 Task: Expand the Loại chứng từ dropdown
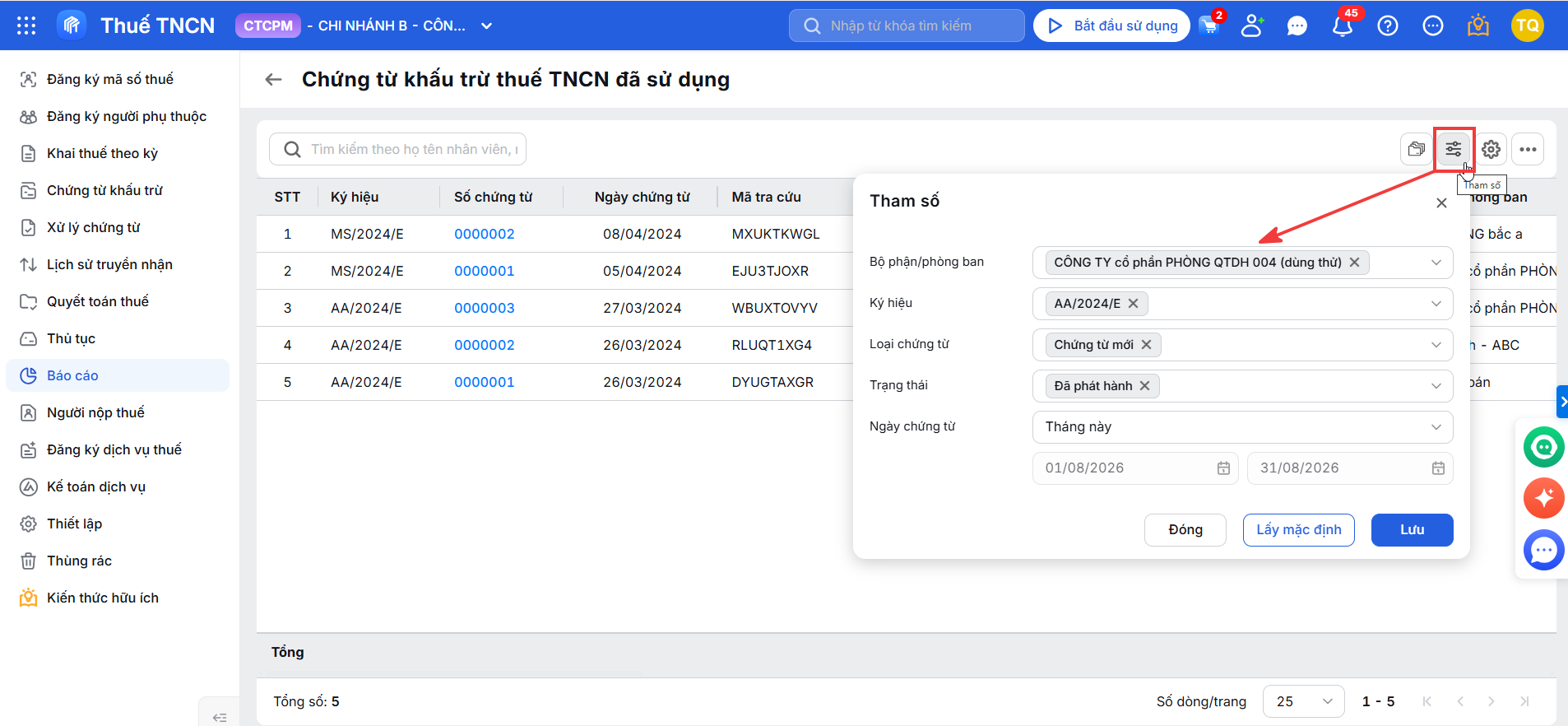coord(1436,345)
